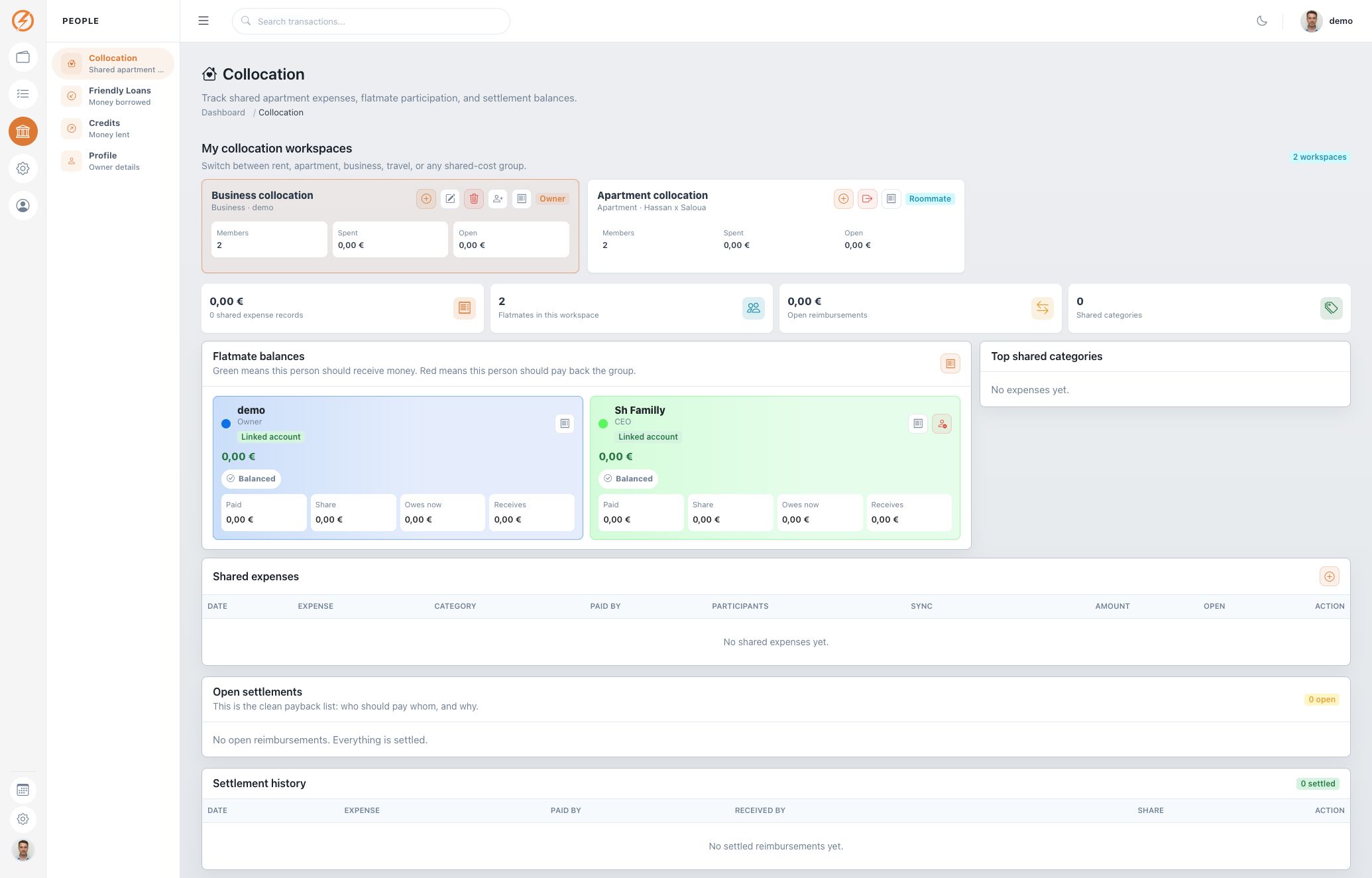Open the Business collocation report icon

(x=522, y=198)
